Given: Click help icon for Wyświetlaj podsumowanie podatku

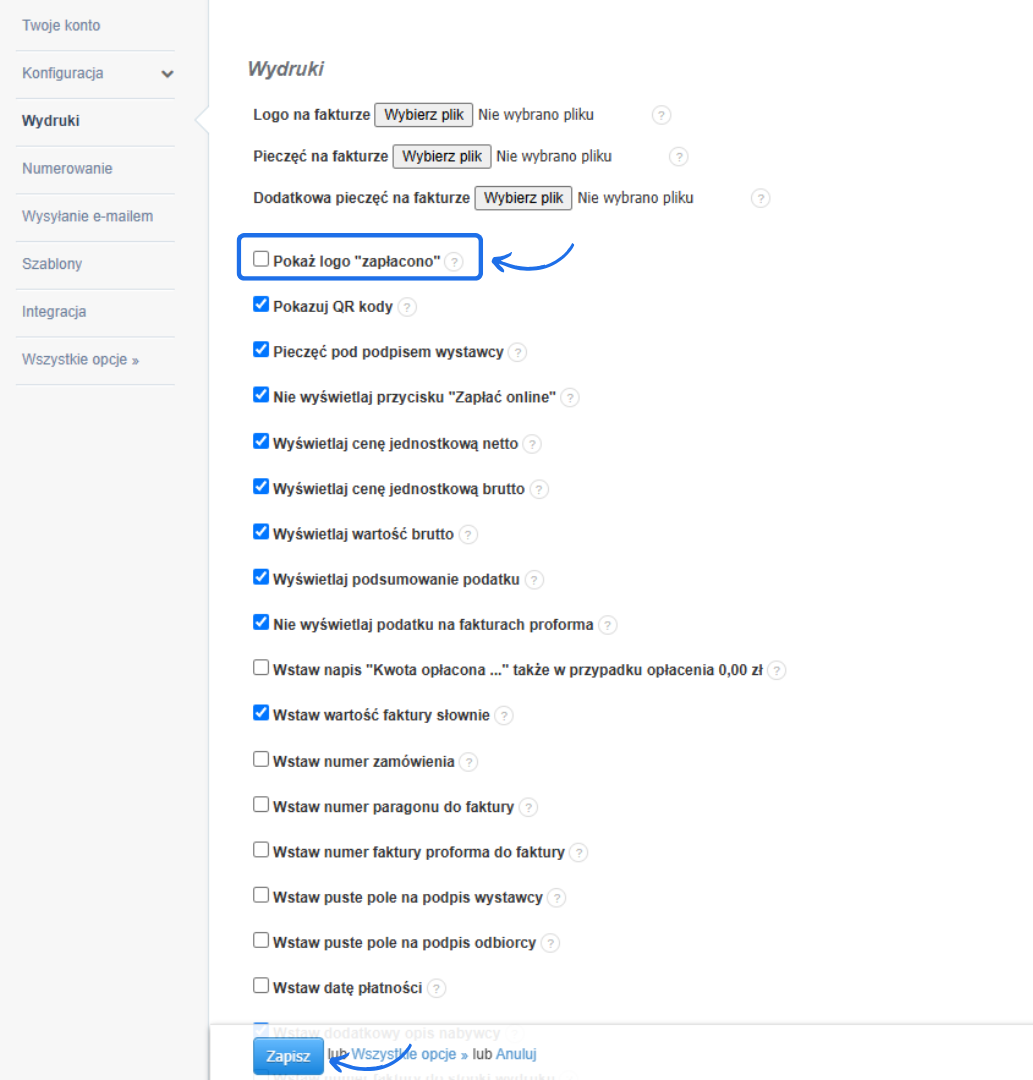Looking at the screenshot, I should [534, 580].
